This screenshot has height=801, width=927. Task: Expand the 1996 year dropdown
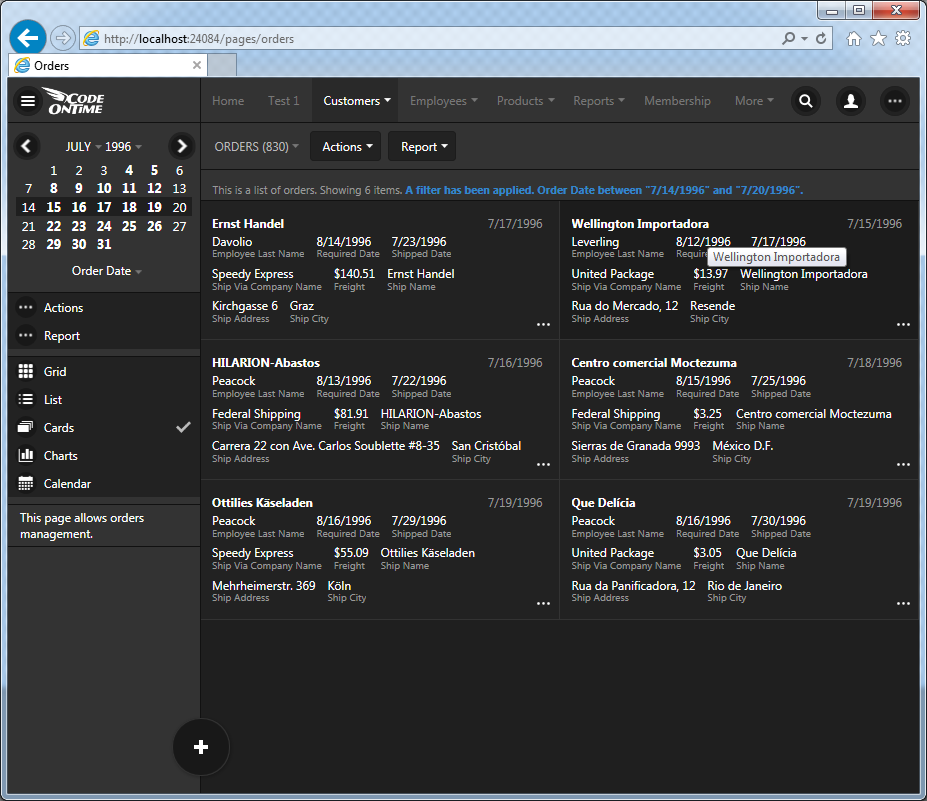point(124,147)
